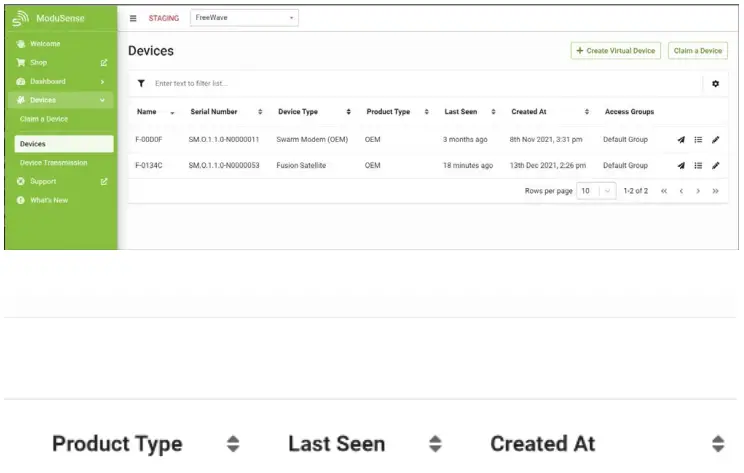
Task: Click the Create Virtual Device button
Action: (x=615, y=51)
